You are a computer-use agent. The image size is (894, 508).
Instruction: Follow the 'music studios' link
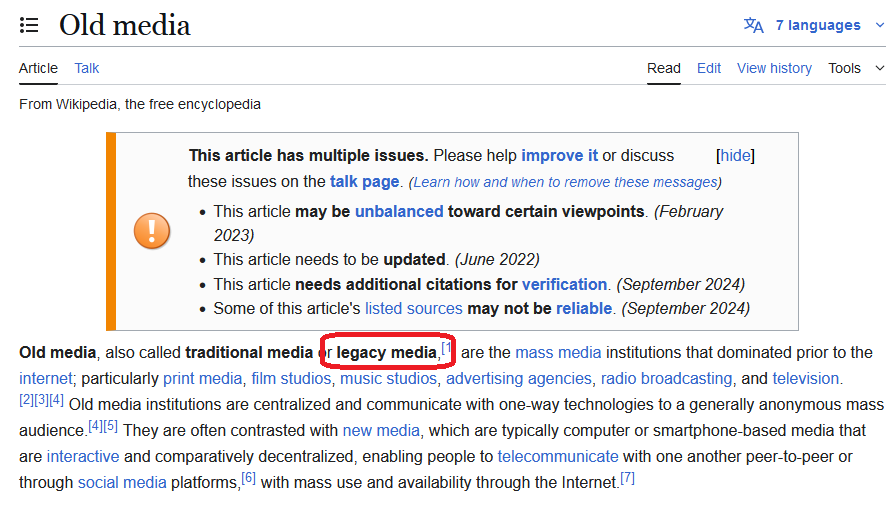pos(388,379)
